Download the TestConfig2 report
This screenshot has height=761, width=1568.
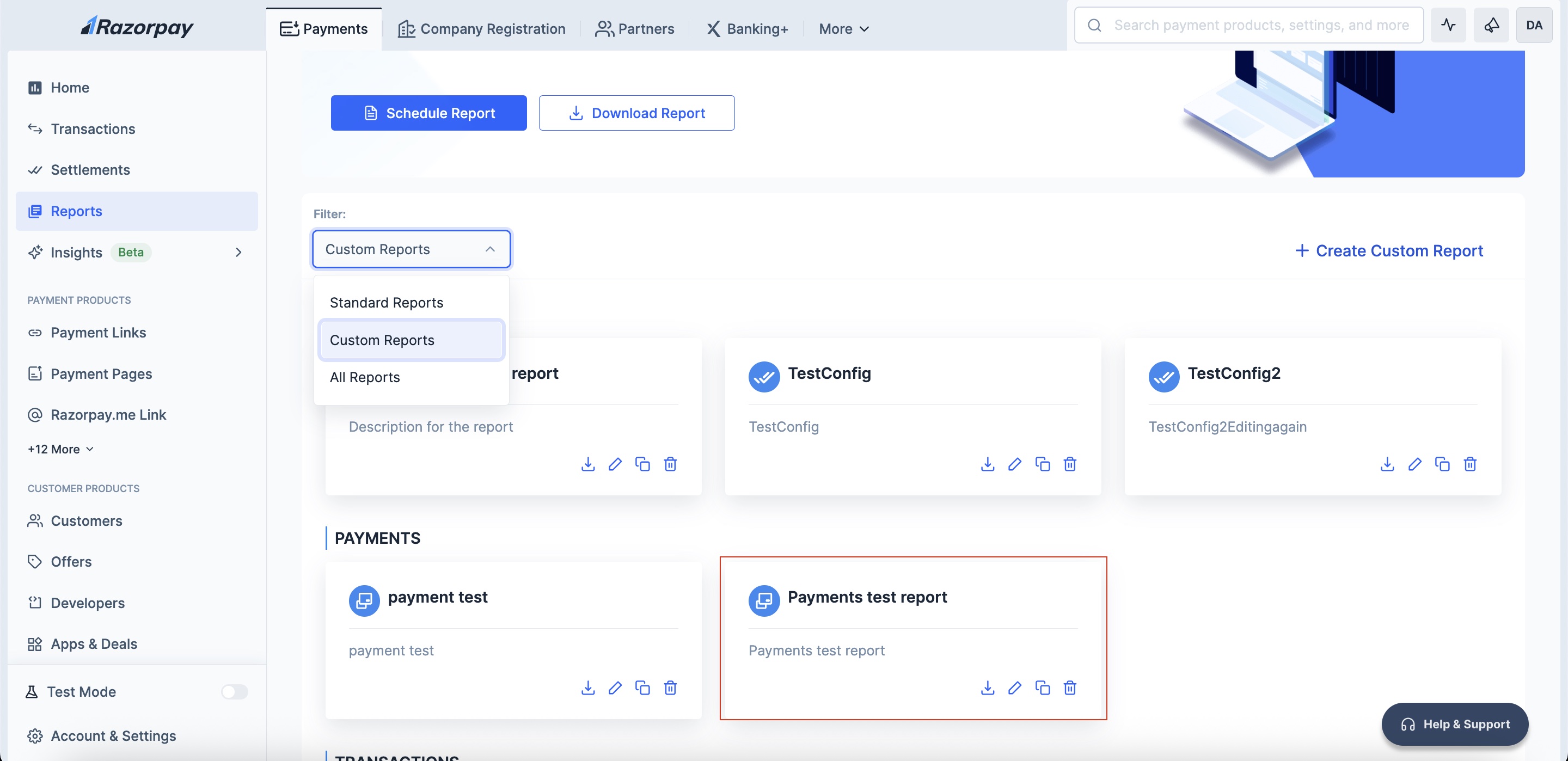click(x=1387, y=464)
